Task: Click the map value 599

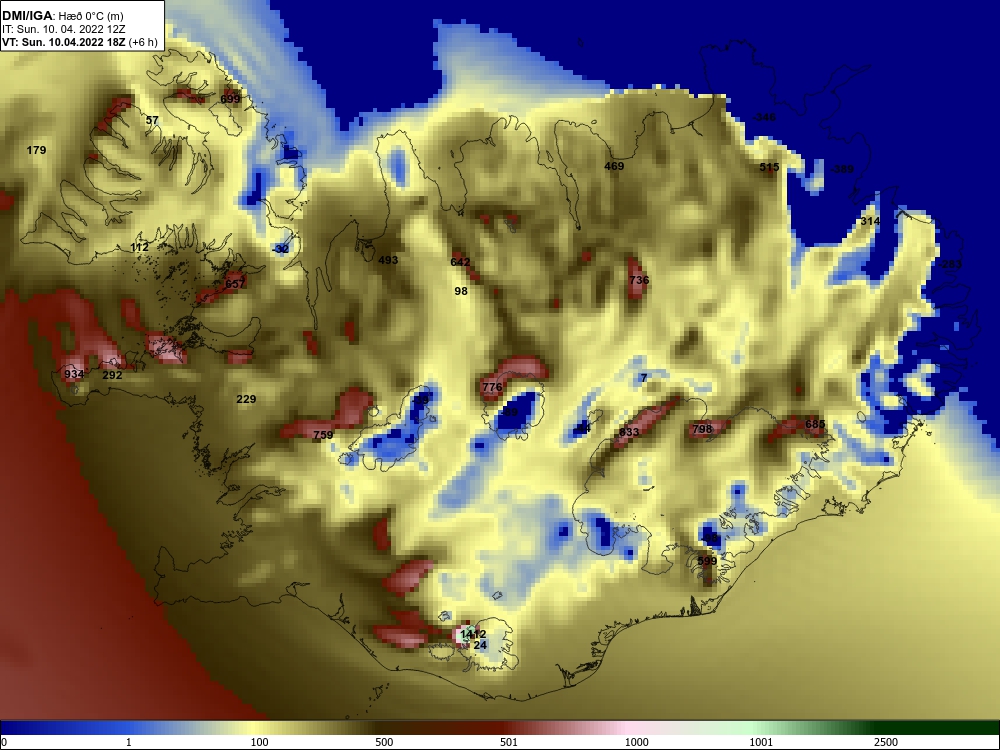Action: click(x=707, y=561)
